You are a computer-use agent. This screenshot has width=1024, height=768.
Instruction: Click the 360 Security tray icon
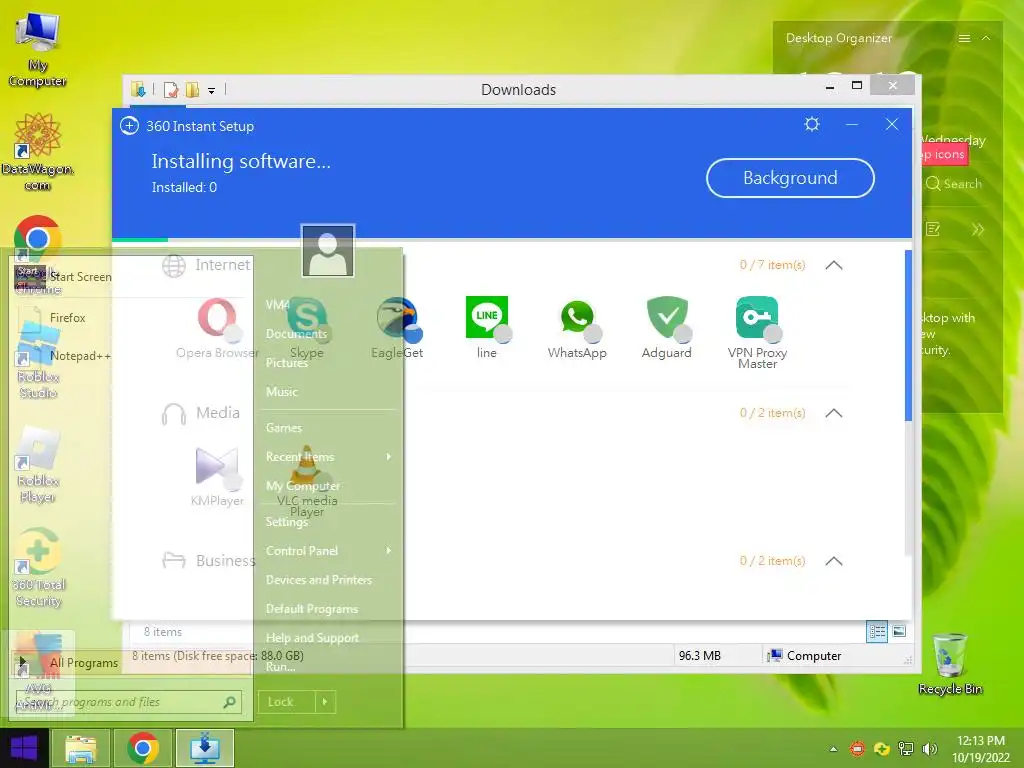pos(882,749)
